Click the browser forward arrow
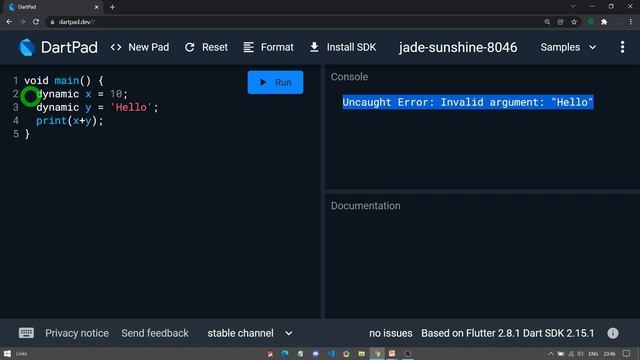 (x=22, y=22)
